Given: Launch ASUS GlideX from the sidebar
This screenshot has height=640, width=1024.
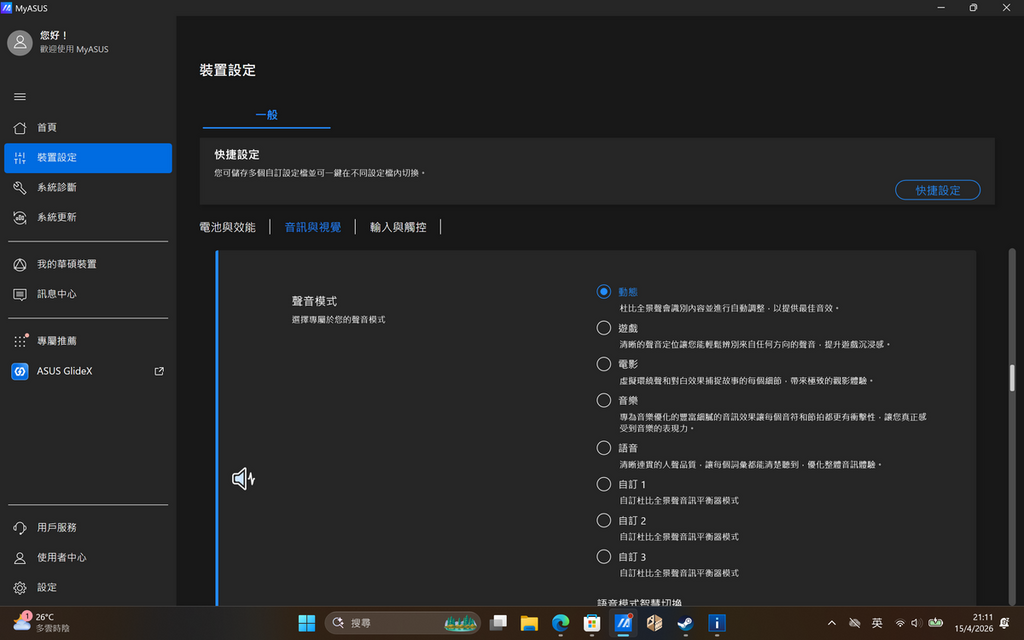Looking at the screenshot, I should (60, 370).
